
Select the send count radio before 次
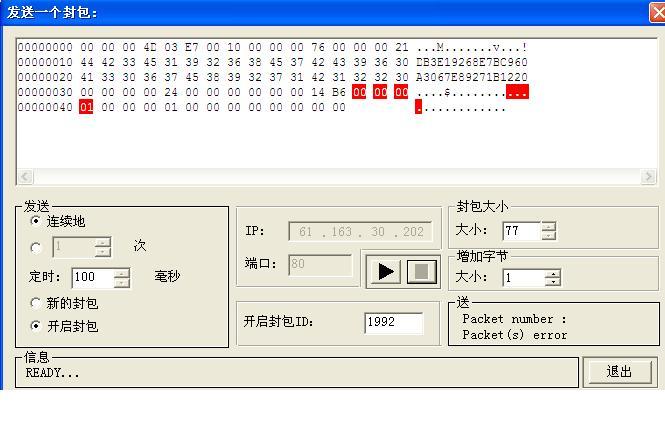[x=36, y=248]
